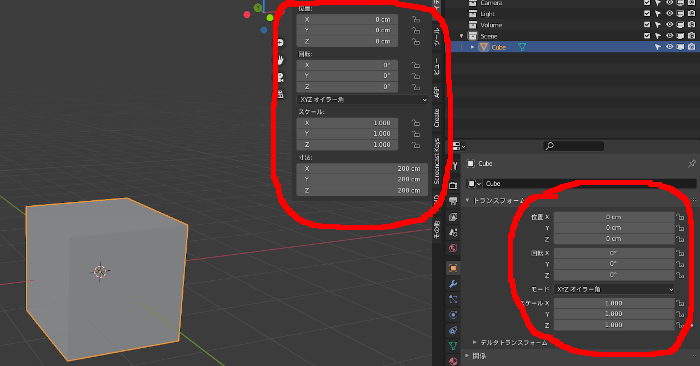Lock sidebar rotation Z with its padlock
Viewport: 700px width, 366px height.
(416, 87)
